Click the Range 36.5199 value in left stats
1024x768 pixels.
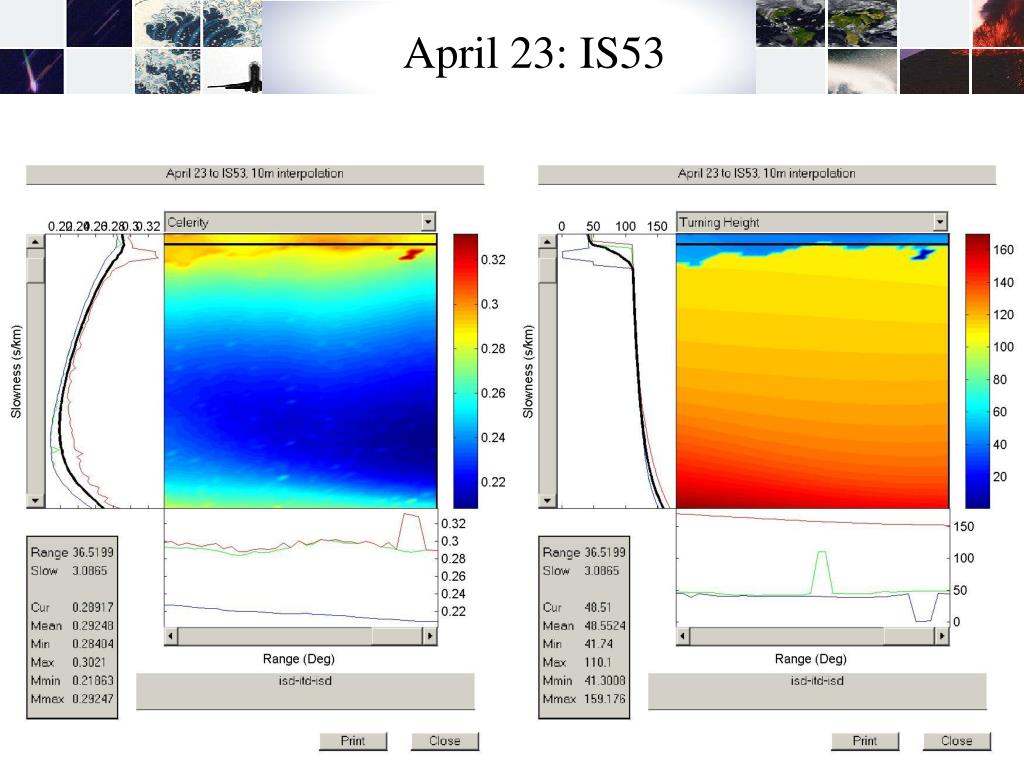pos(93,552)
